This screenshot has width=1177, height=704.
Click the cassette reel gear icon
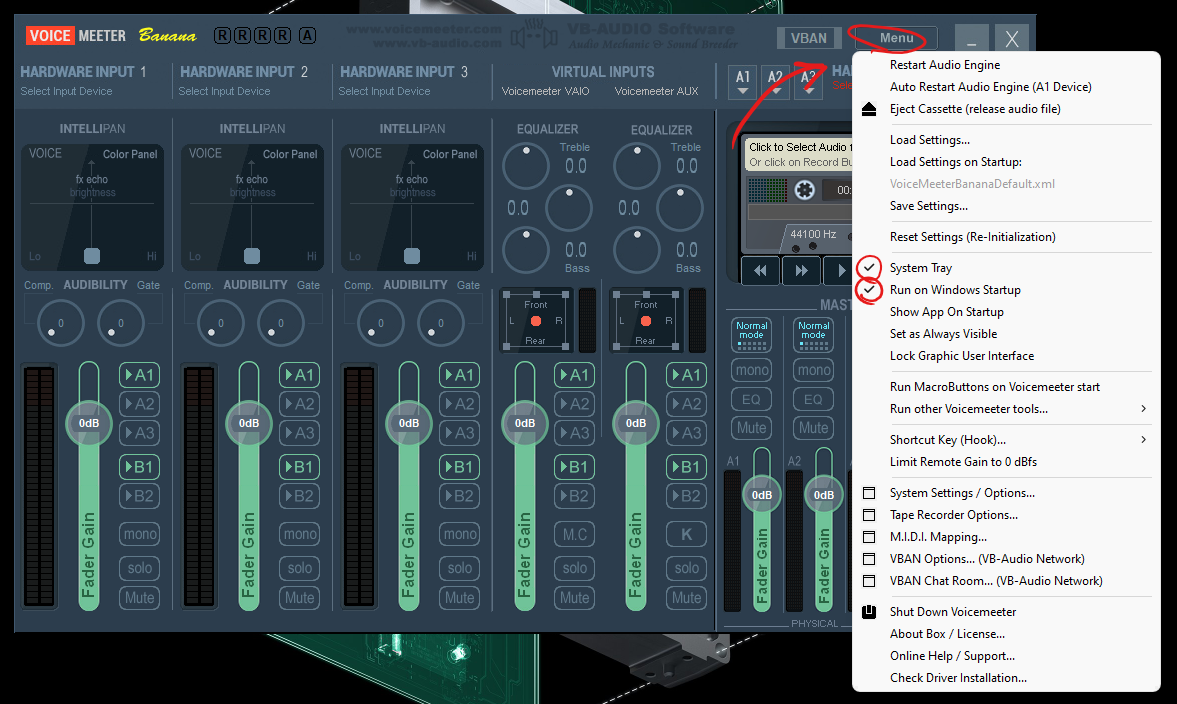point(805,190)
